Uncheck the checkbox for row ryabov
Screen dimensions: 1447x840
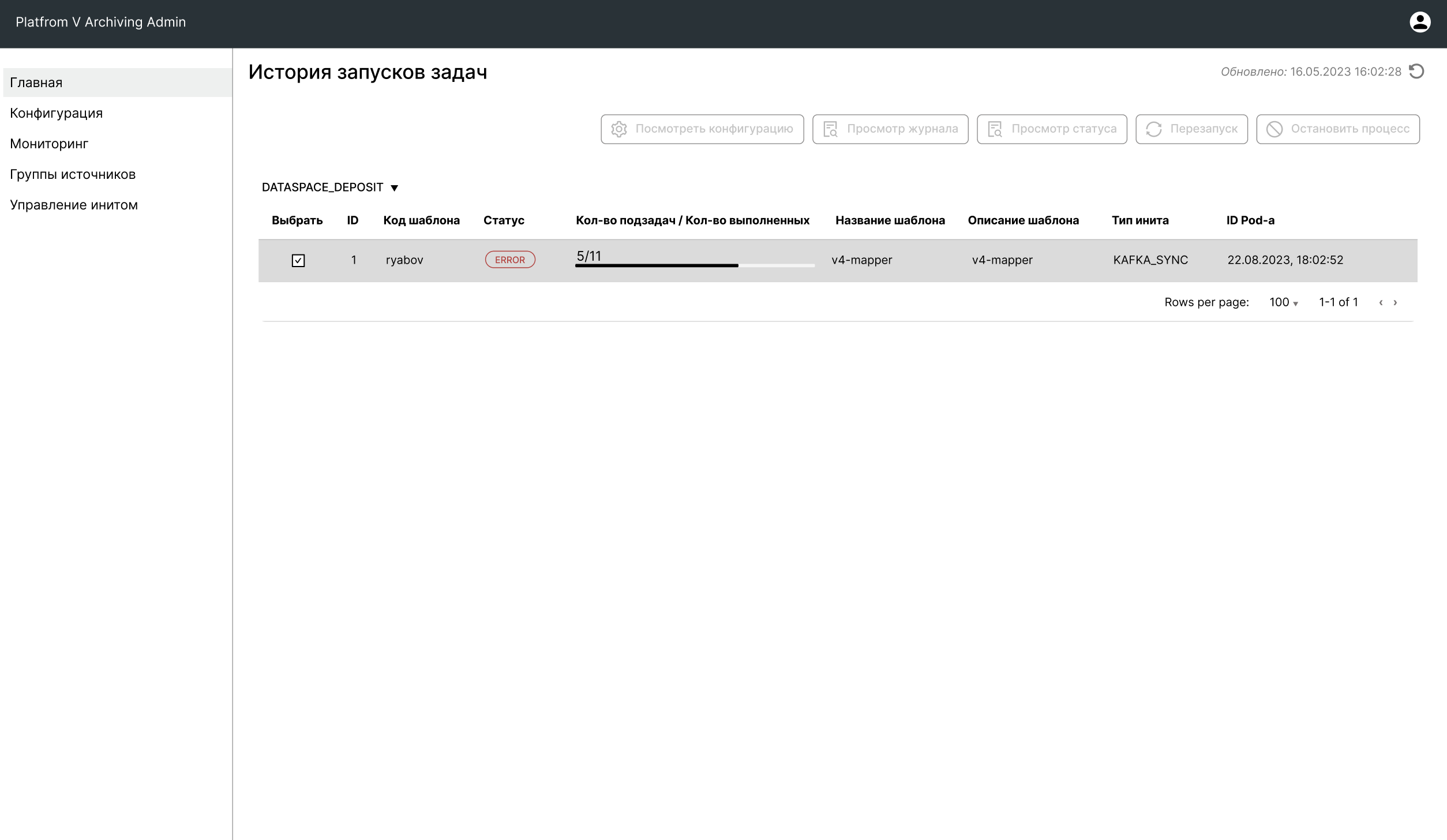click(298, 261)
